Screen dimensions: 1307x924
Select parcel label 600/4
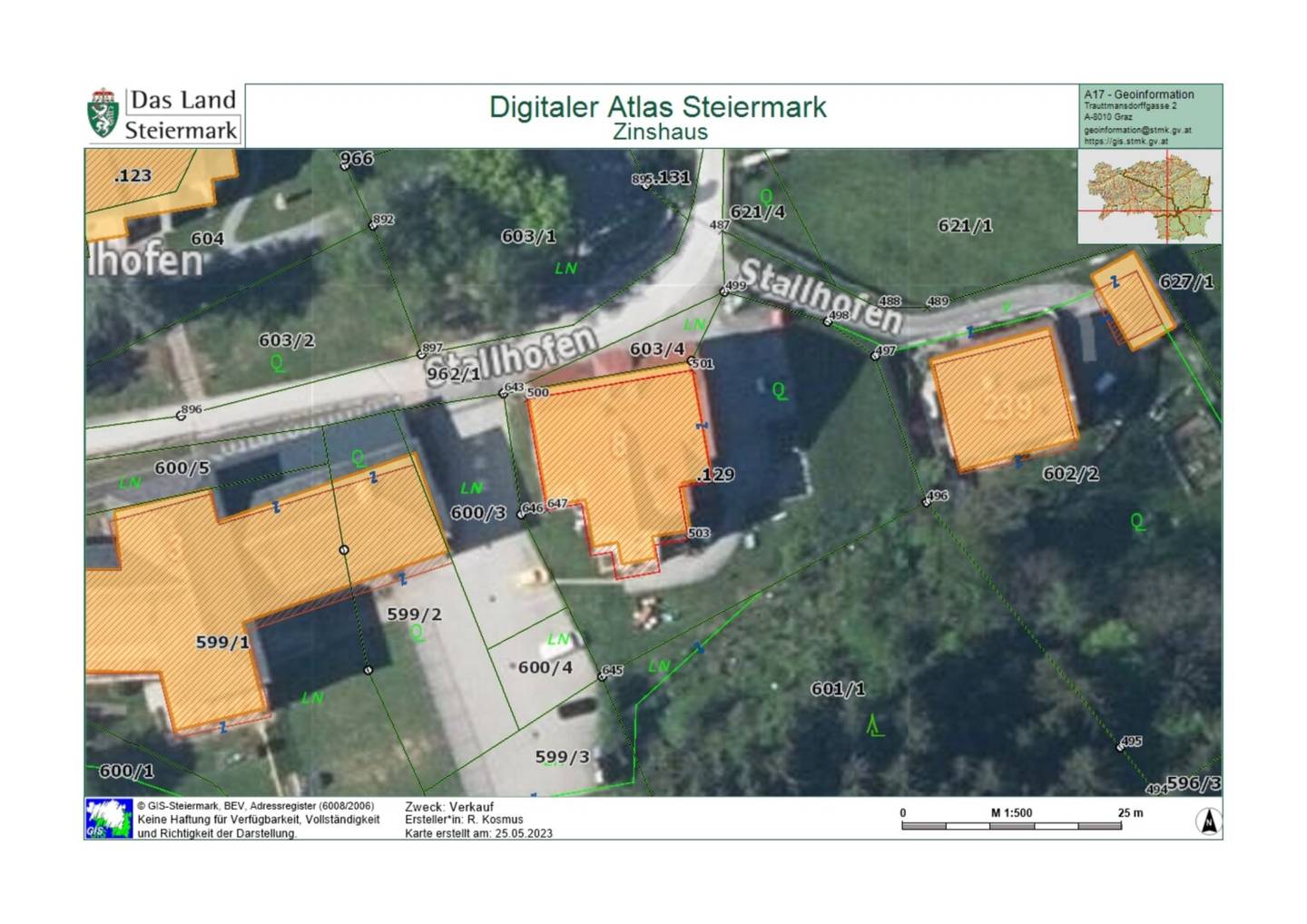pyautogui.click(x=545, y=667)
